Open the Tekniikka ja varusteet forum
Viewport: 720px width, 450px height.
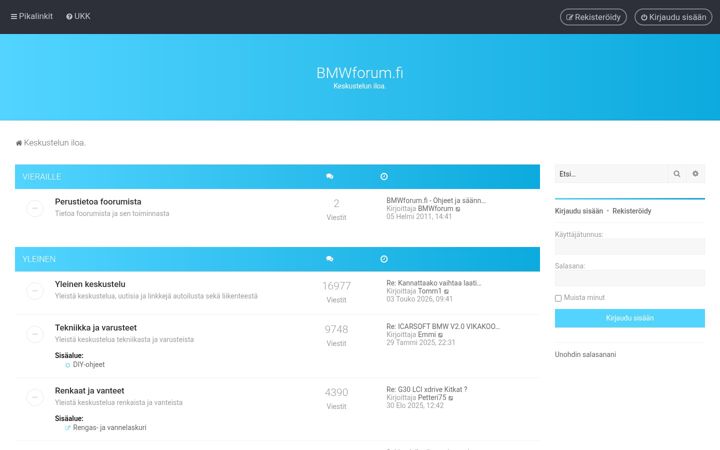coord(96,328)
